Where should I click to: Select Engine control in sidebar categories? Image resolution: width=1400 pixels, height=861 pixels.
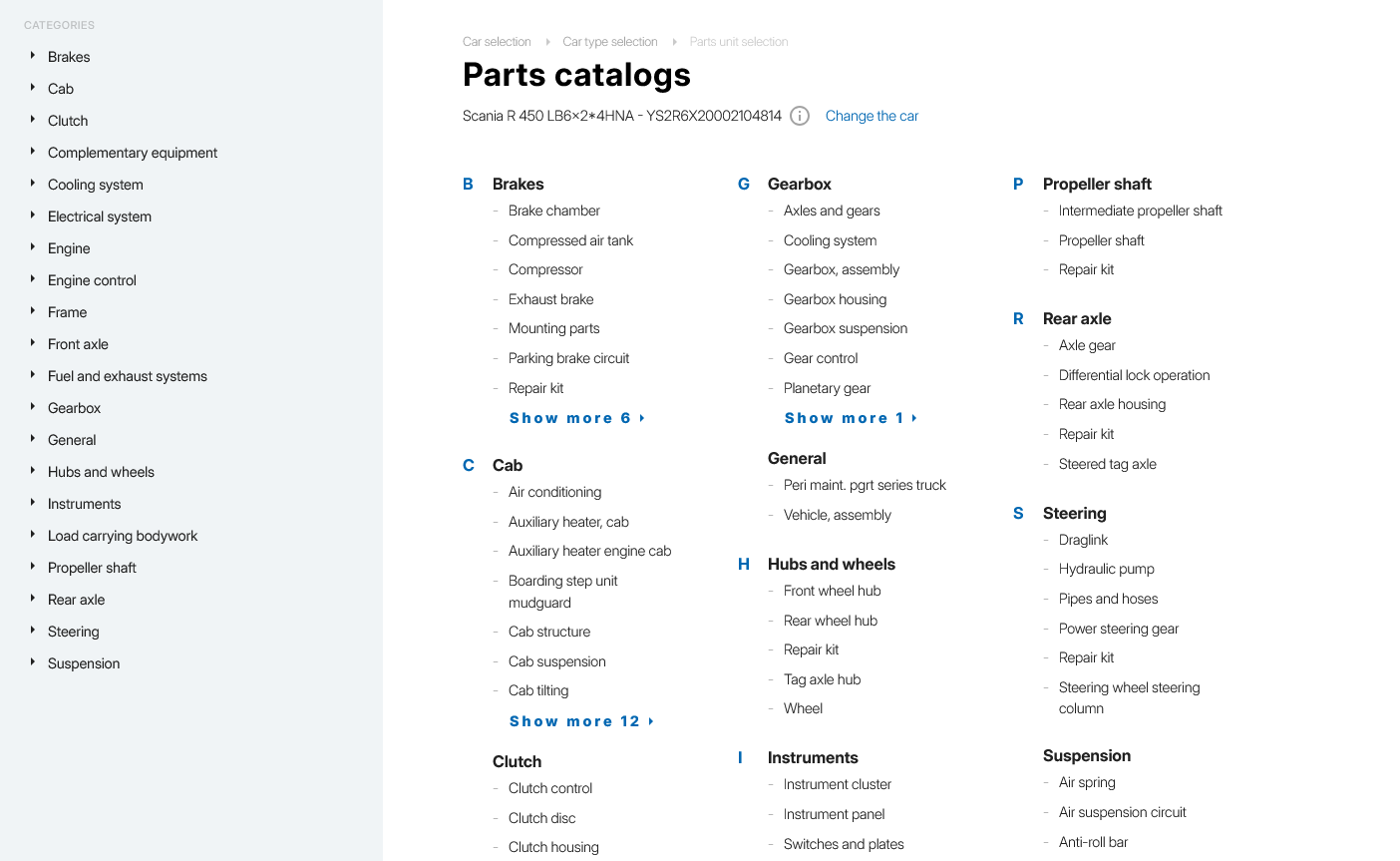point(92,280)
